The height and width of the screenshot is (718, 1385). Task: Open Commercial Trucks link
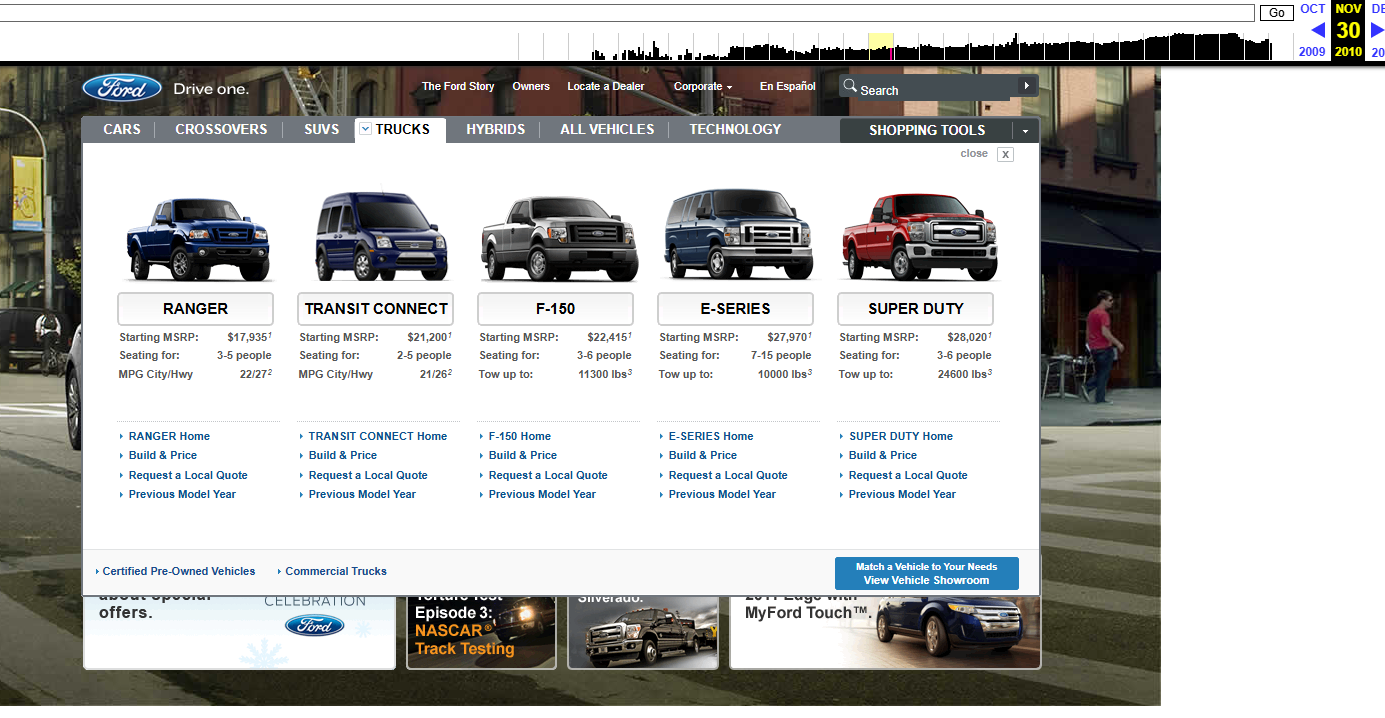[336, 571]
